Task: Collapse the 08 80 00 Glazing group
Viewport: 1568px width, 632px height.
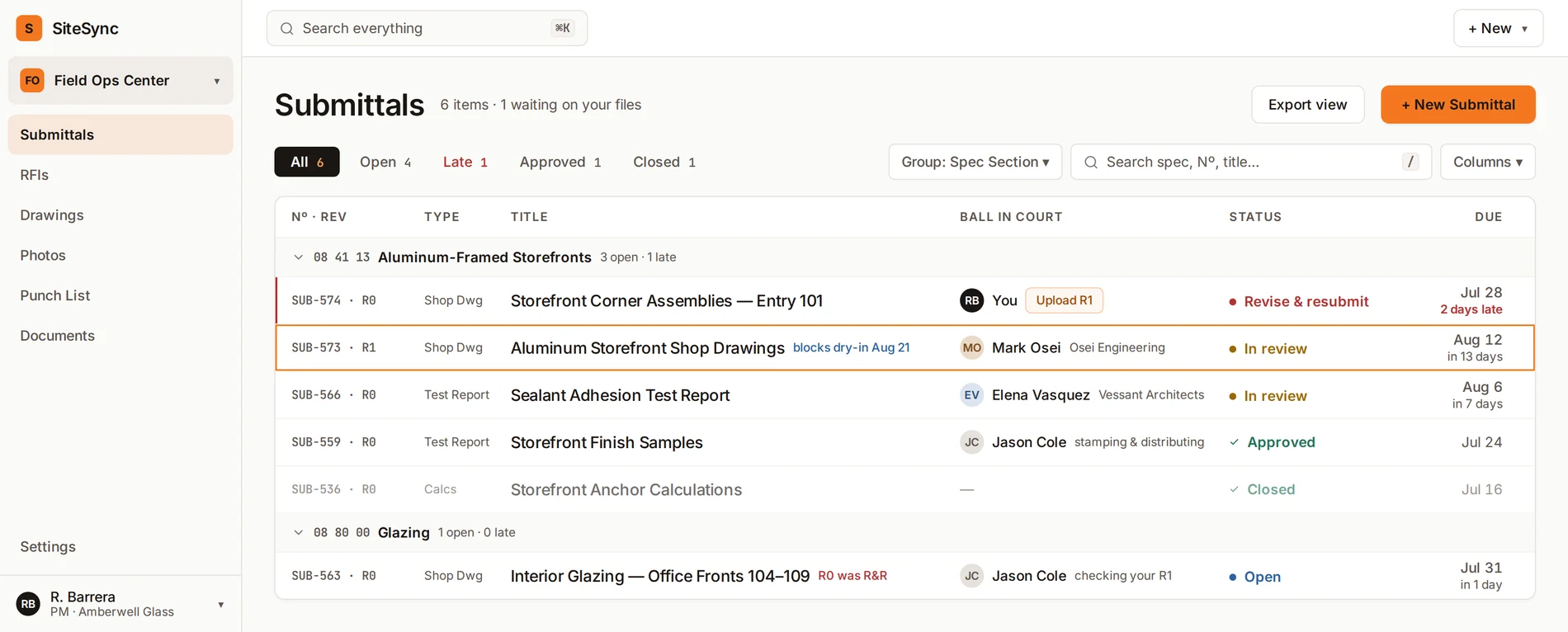Action: (x=298, y=533)
